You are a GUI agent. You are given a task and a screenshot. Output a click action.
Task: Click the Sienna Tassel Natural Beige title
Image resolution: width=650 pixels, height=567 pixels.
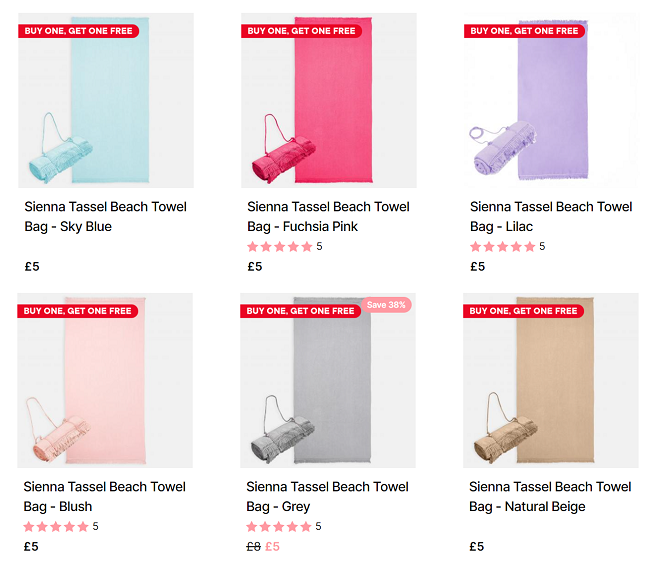point(551,497)
